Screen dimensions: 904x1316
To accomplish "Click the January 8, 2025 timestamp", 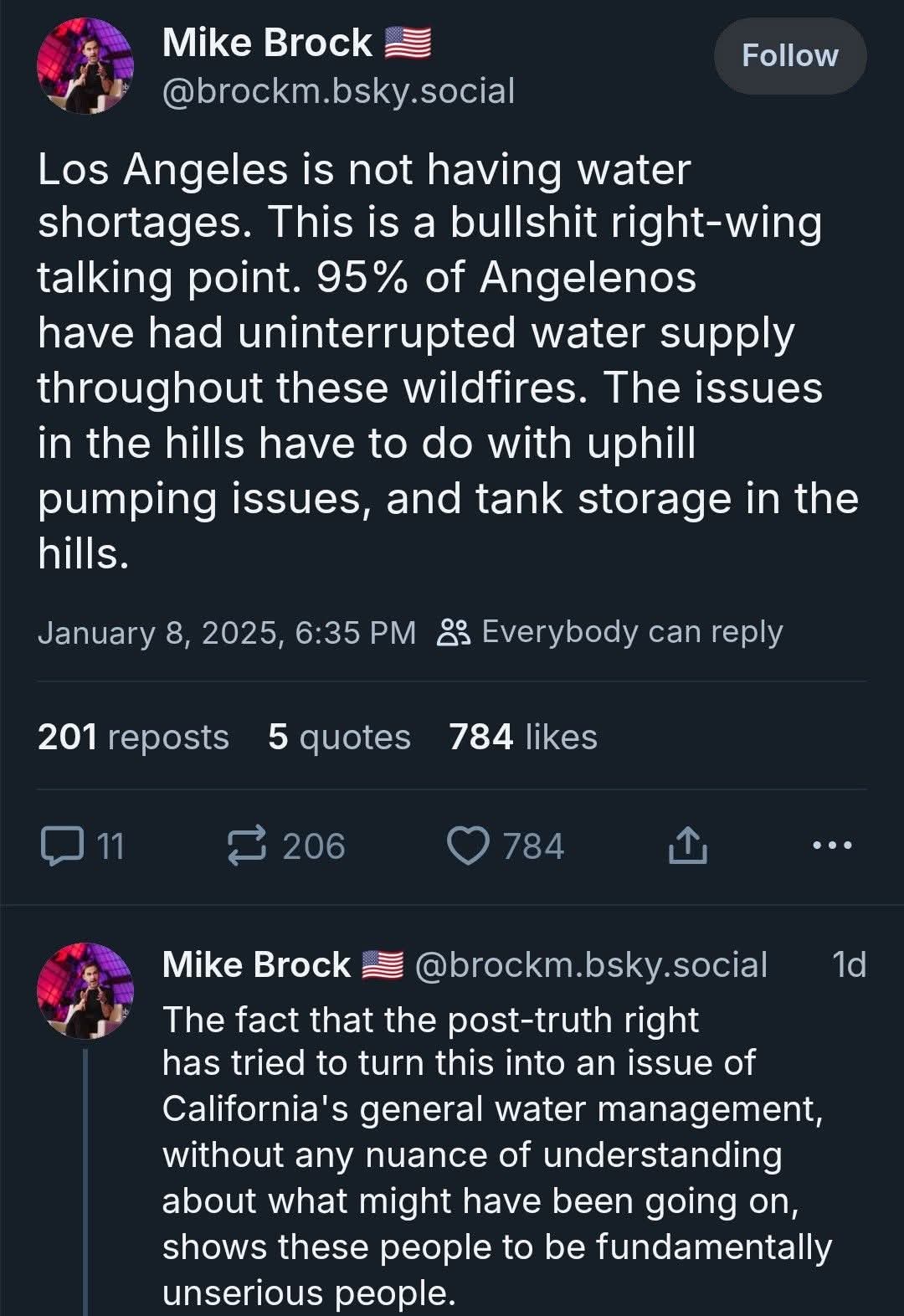I will (226, 632).
